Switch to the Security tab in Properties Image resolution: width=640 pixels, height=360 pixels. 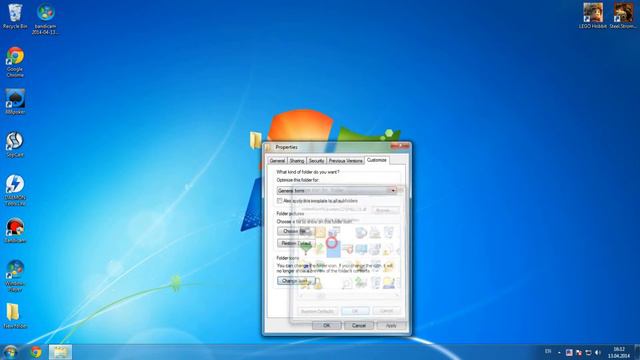coord(316,160)
